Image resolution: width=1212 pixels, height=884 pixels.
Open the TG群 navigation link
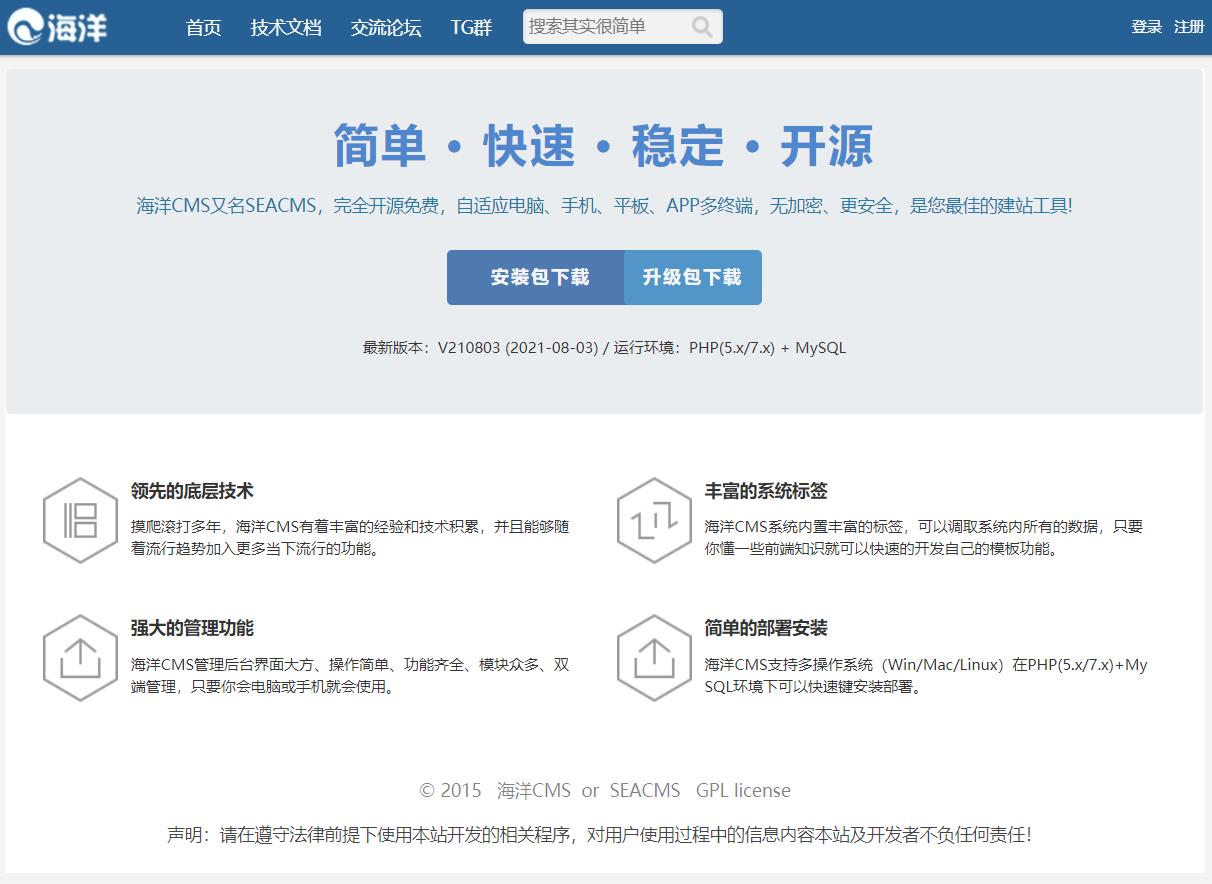[x=471, y=27]
